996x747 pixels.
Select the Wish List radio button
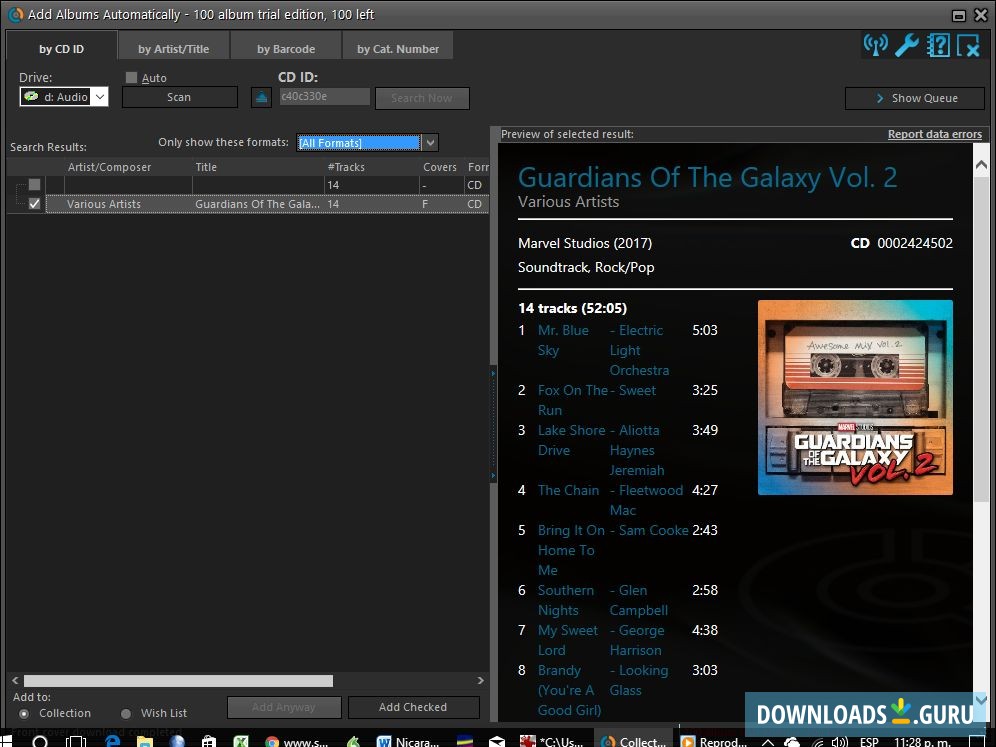click(x=125, y=713)
